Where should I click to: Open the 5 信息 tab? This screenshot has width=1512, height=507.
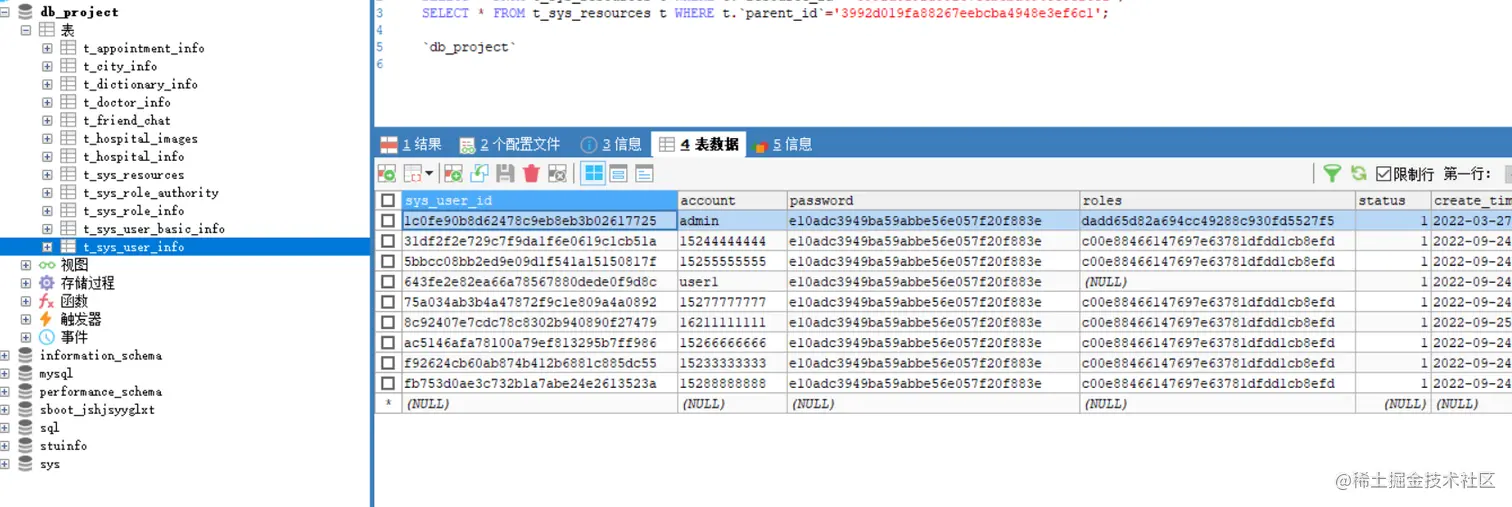782,145
